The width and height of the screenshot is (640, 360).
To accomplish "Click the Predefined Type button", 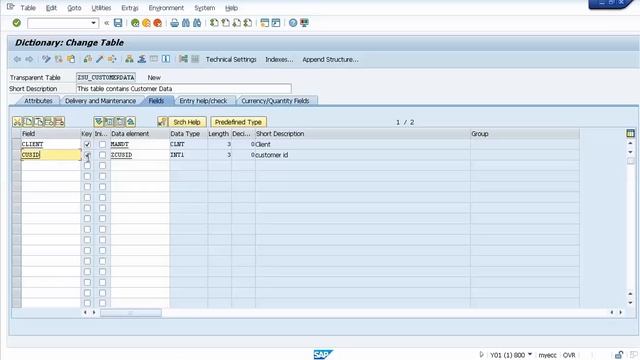I will pyautogui.click(x=238, y=122).
